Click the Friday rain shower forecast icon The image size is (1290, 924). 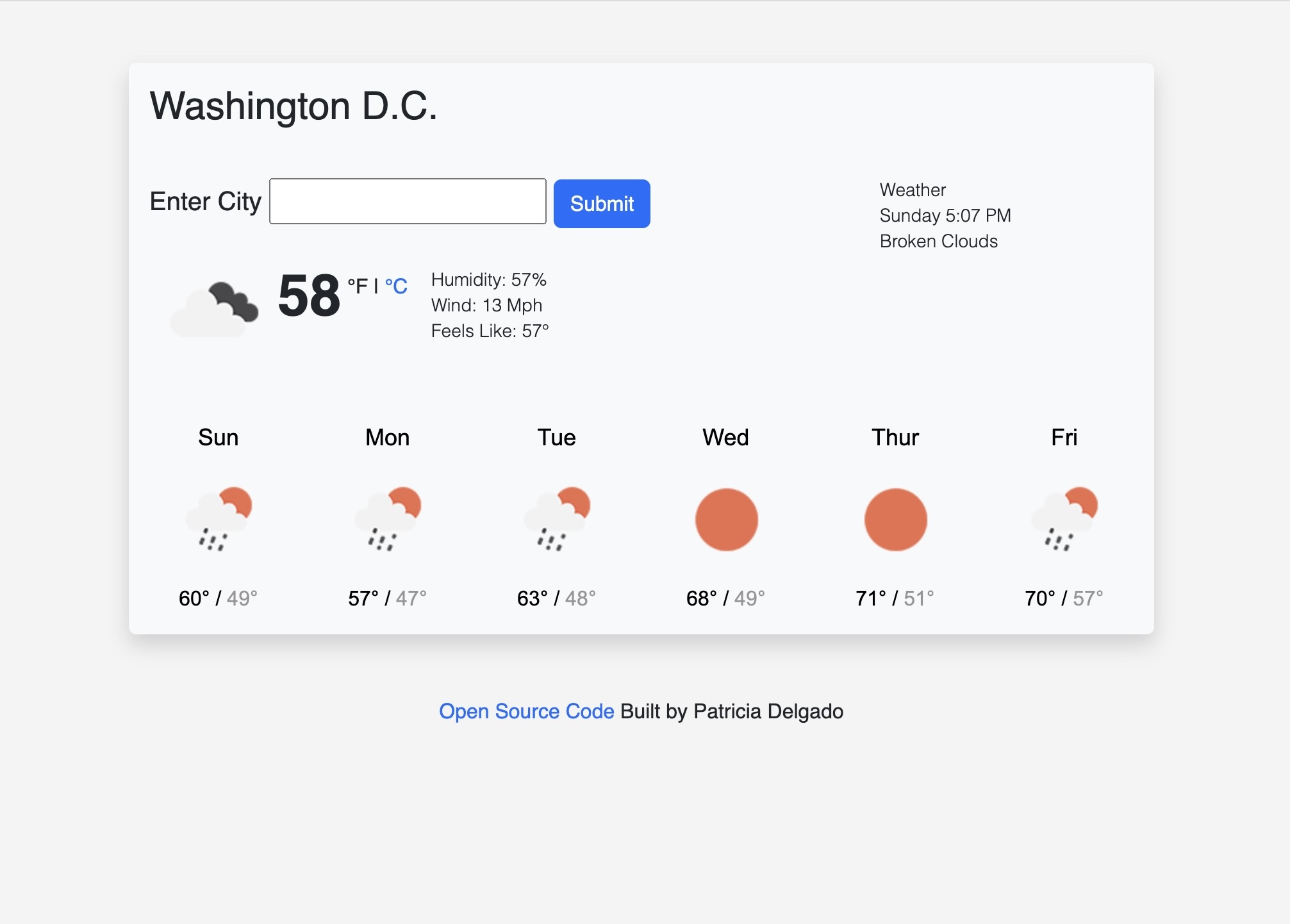(1063, 519)
